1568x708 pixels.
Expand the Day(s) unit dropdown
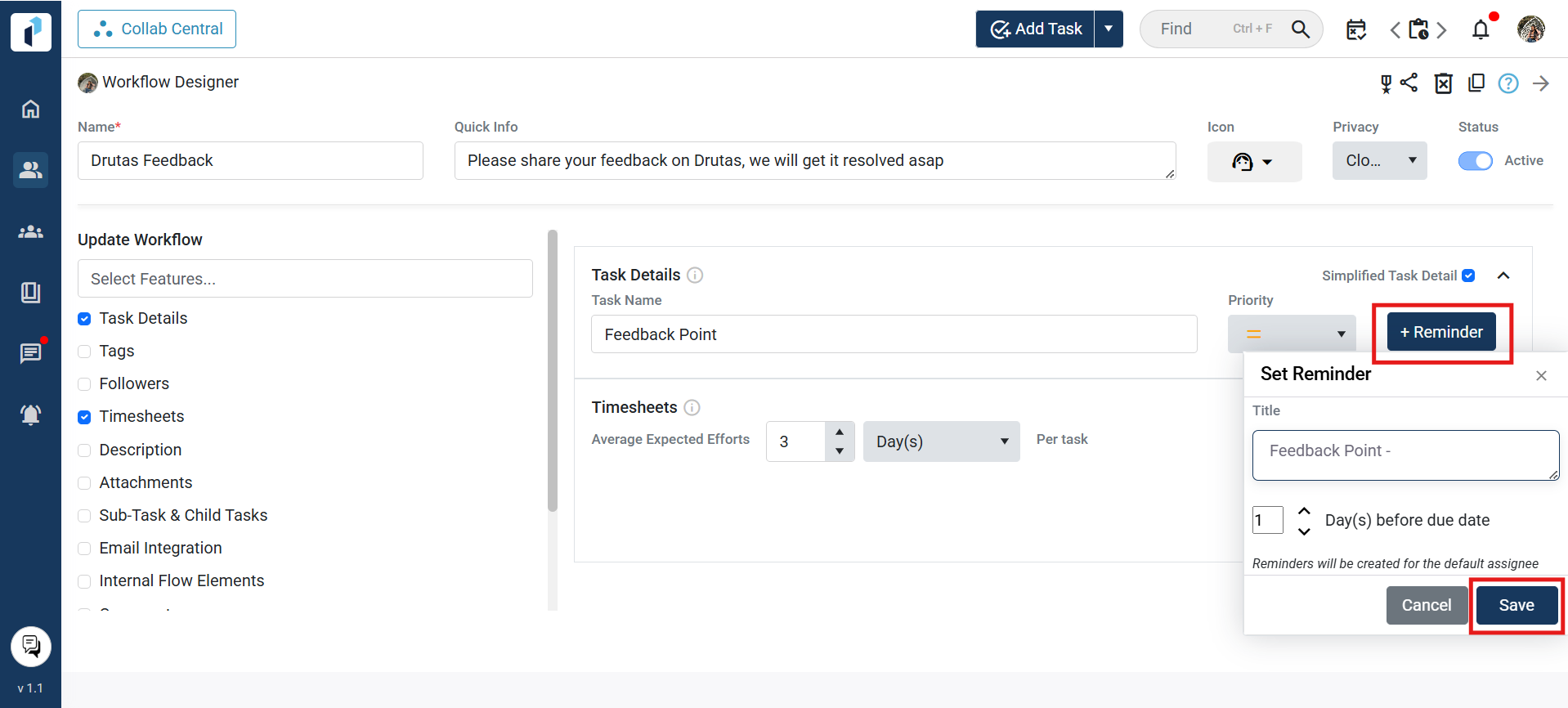pyautogui.click(x=941, y=441)
